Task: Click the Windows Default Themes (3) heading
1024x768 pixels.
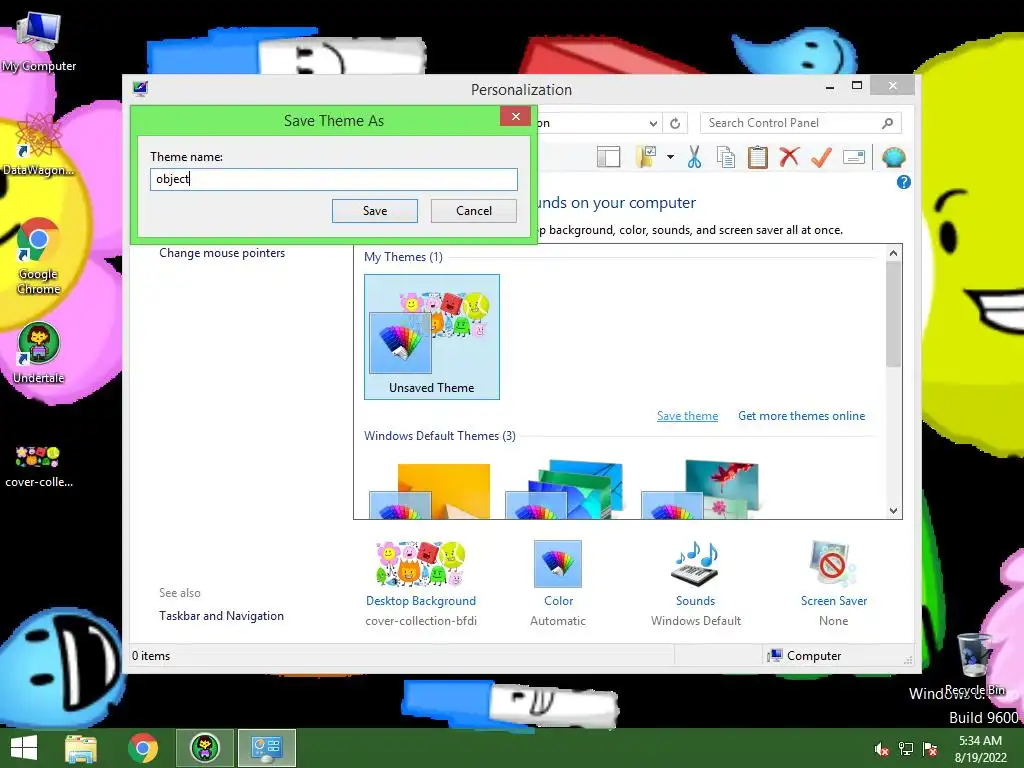Action: click(440, 436)
